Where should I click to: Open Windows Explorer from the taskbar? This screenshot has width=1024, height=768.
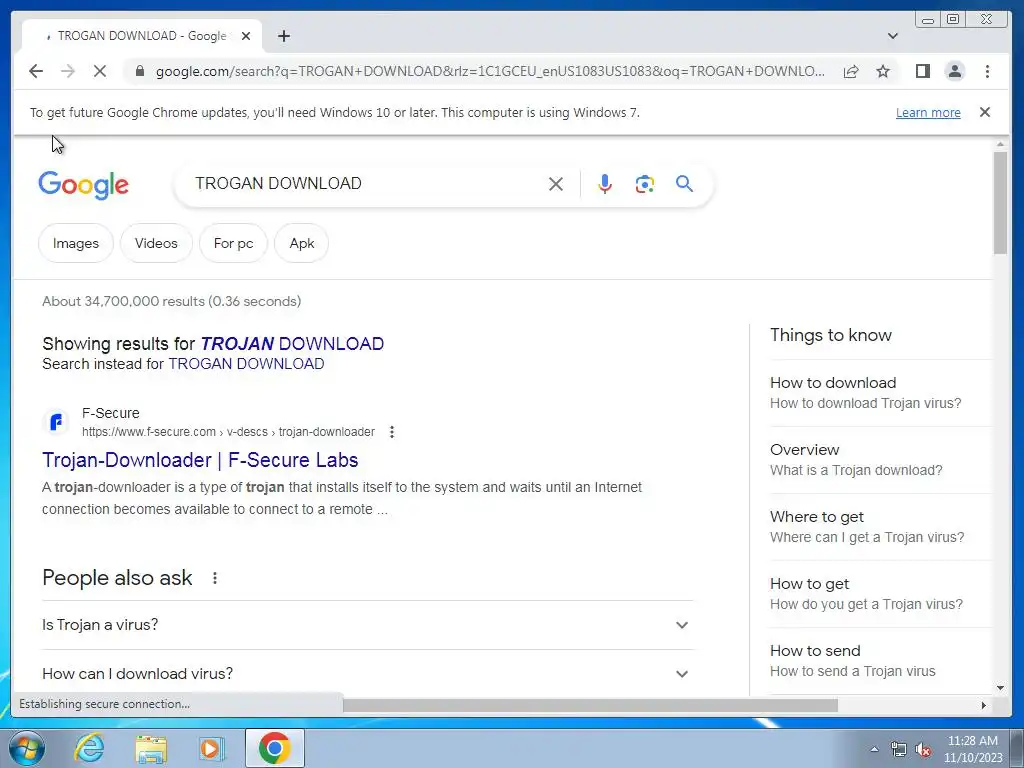click(151, 748)
